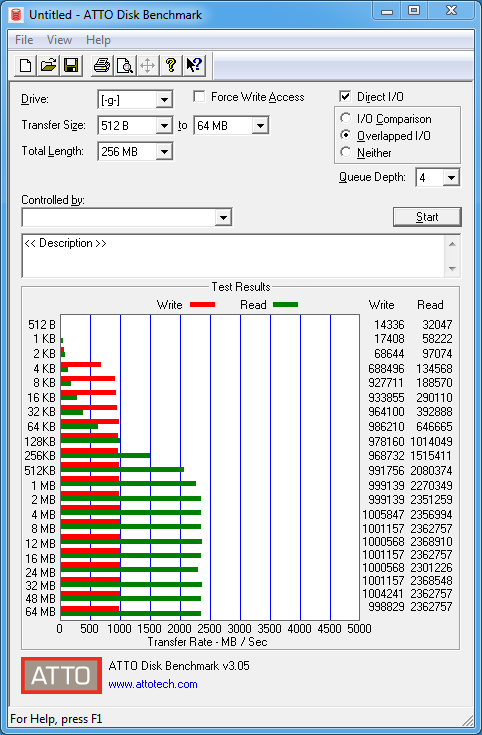
Task: Click read value 1014049 in 128KB row
Action: 431,442
